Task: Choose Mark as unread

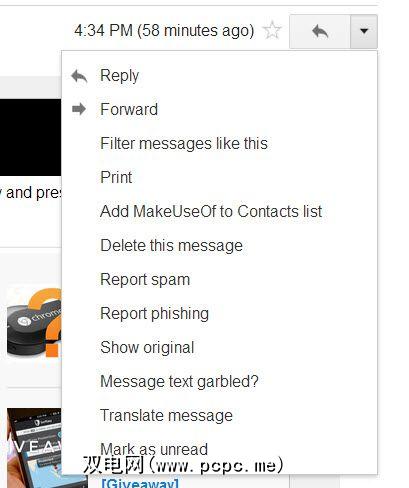Action: point(154,449)
